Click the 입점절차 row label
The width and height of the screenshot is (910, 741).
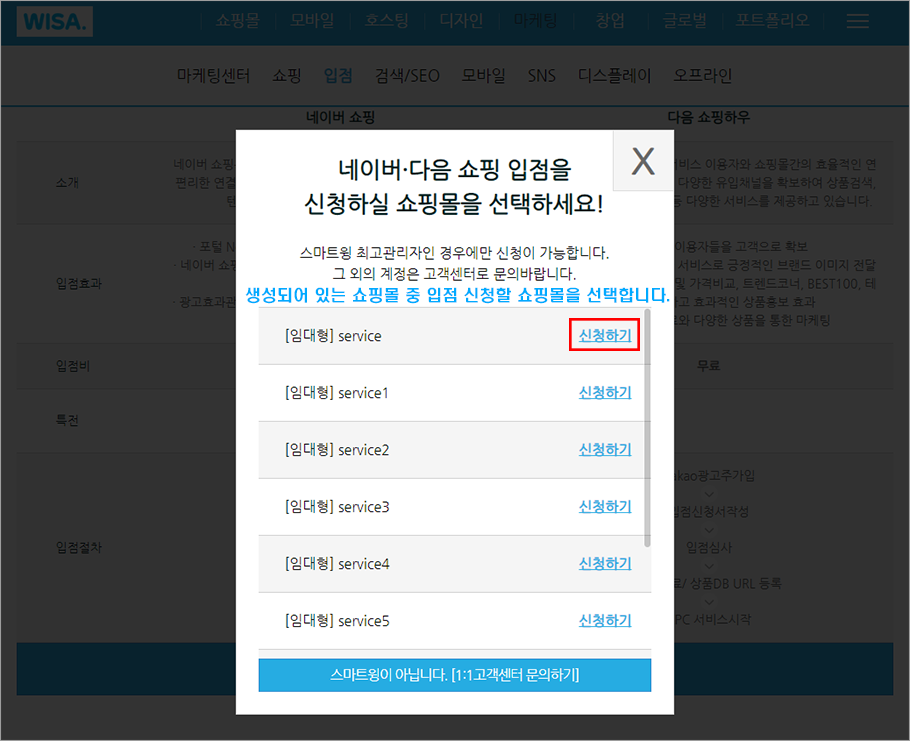click(79, 547)
